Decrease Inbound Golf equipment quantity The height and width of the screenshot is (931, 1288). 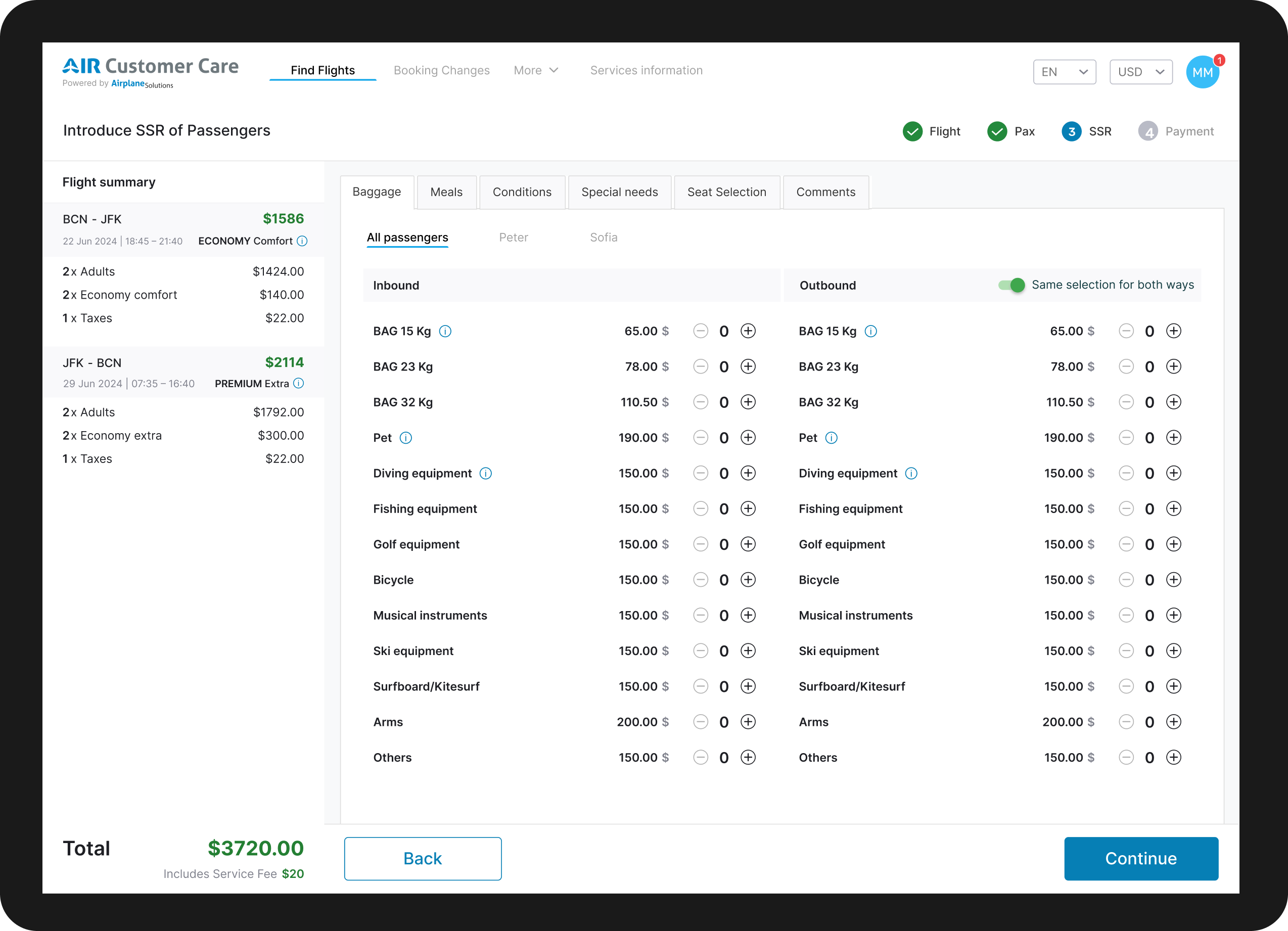[700, 544]
